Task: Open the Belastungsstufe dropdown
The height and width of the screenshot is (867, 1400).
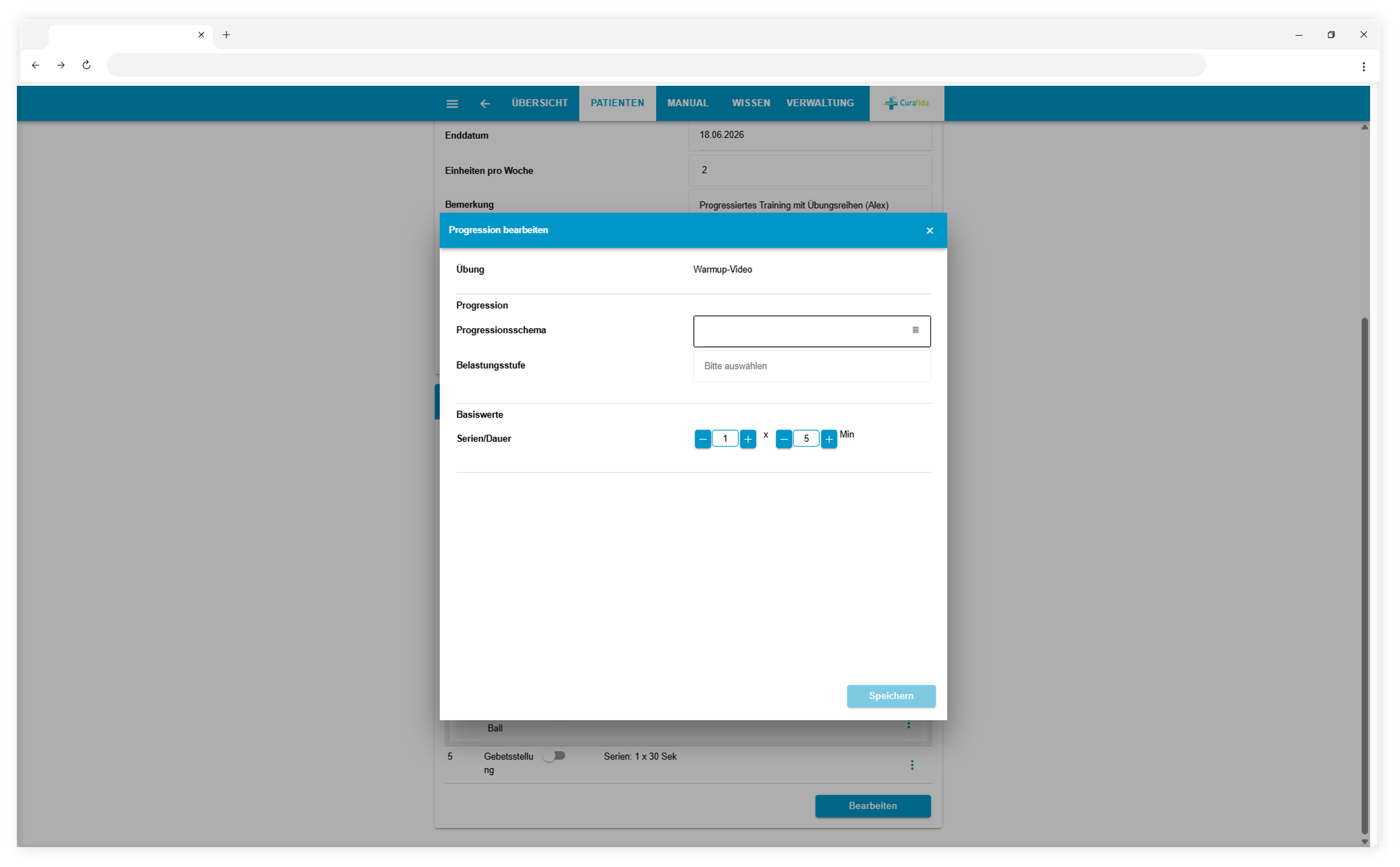Action: point(812,366)
